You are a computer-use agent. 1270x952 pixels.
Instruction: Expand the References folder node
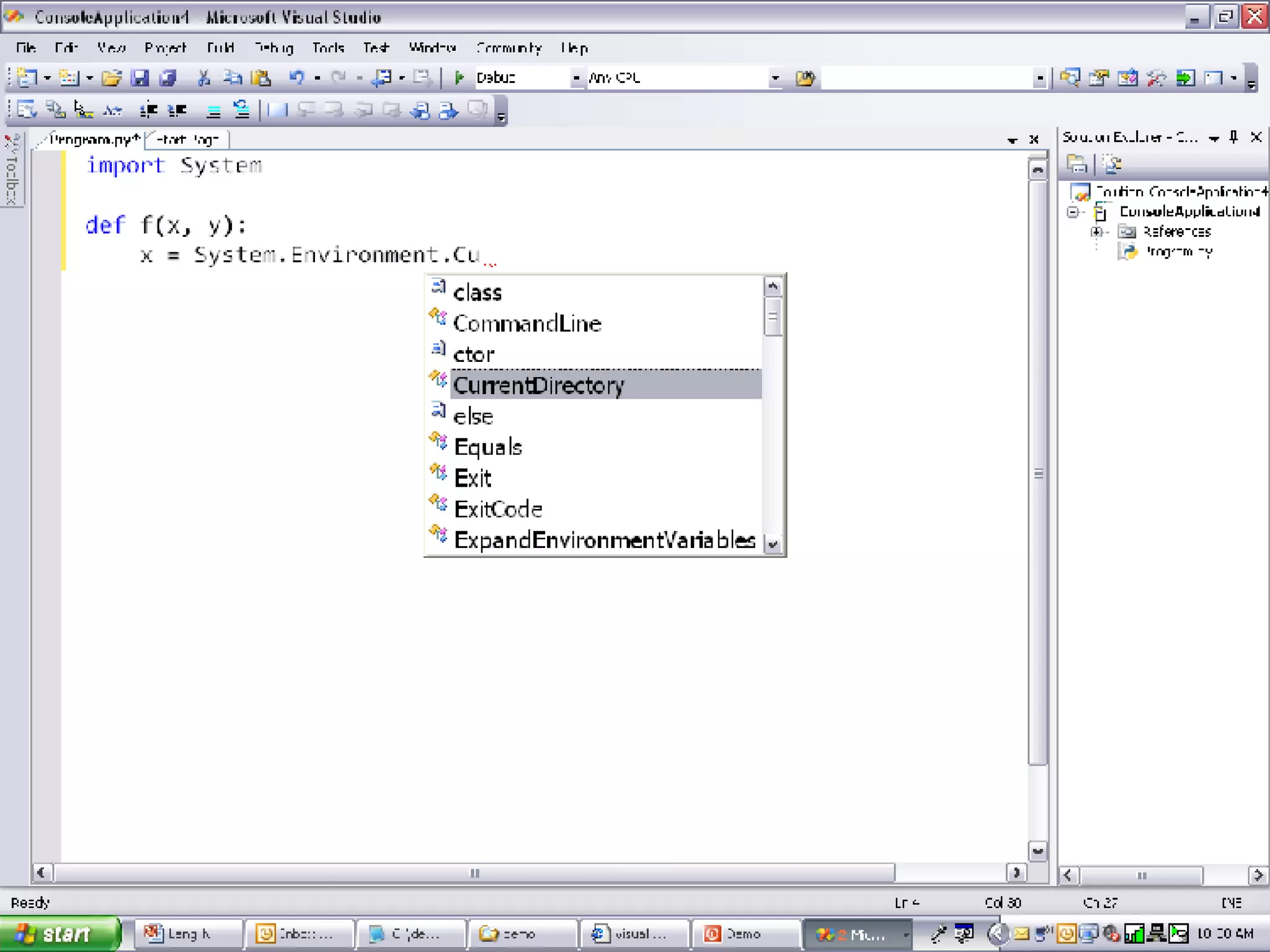(x=1096, y=232)
